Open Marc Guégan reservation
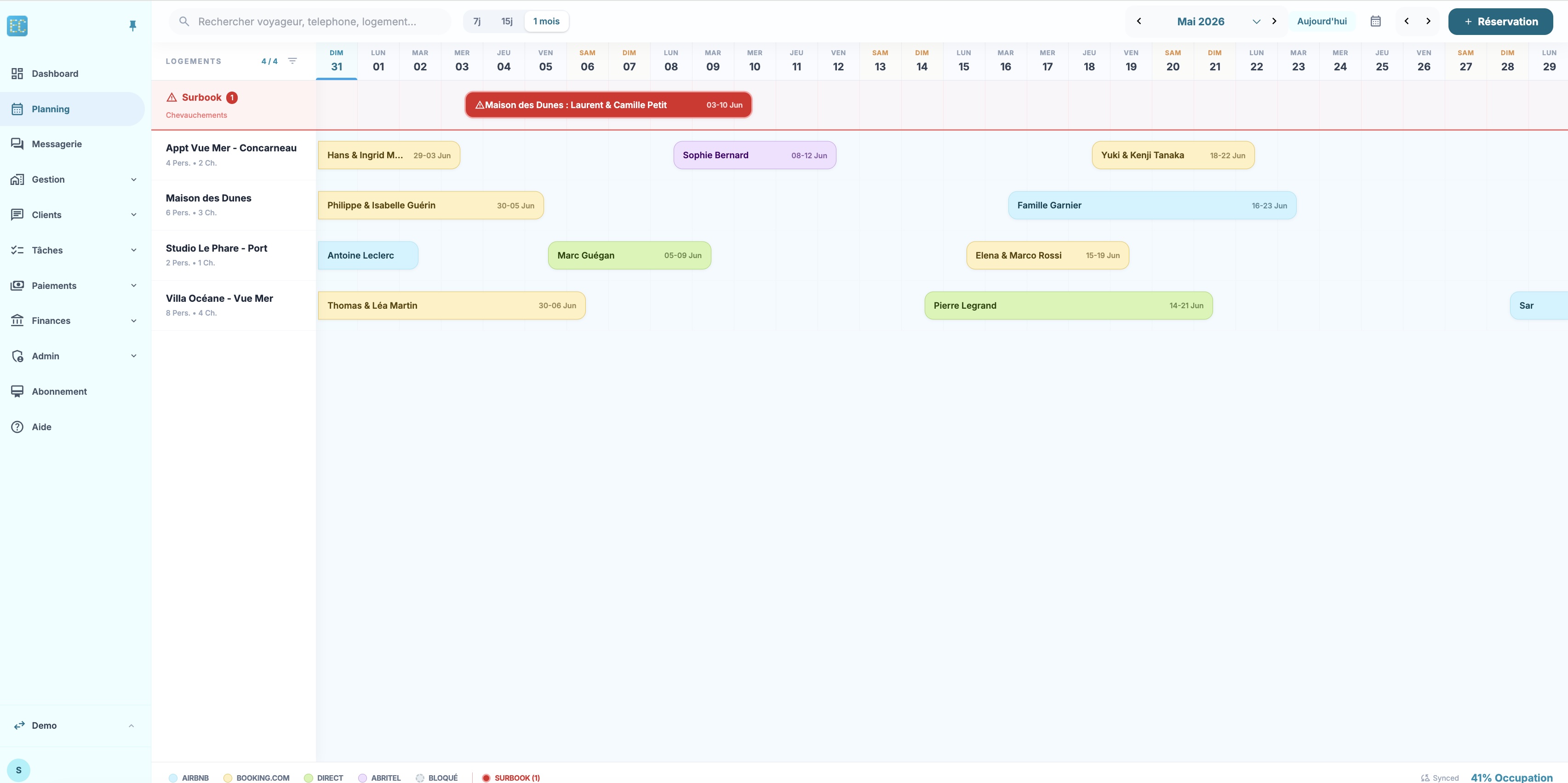 click(x=629, y=256)
